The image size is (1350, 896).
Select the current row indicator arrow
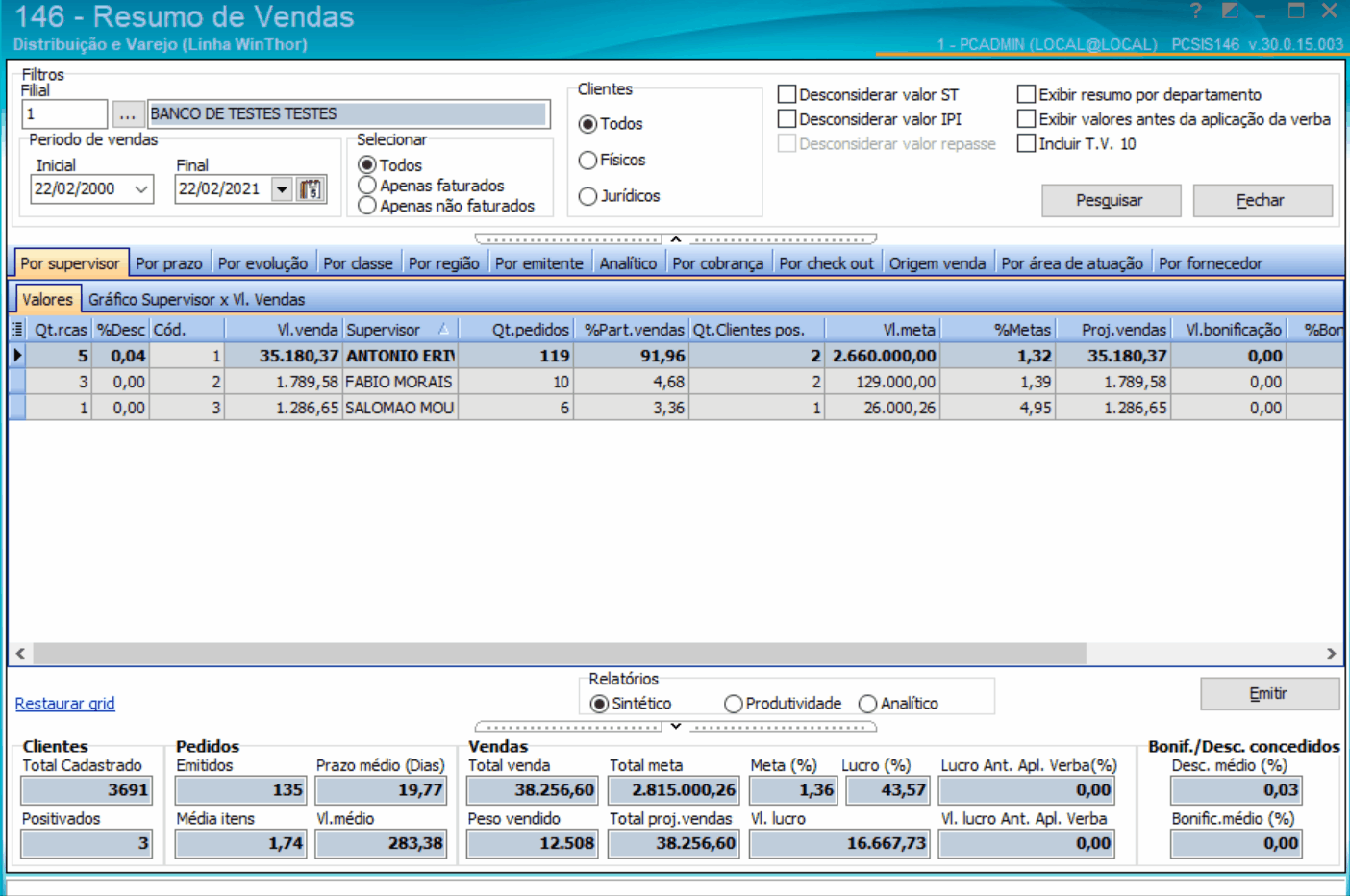[17, 355]
